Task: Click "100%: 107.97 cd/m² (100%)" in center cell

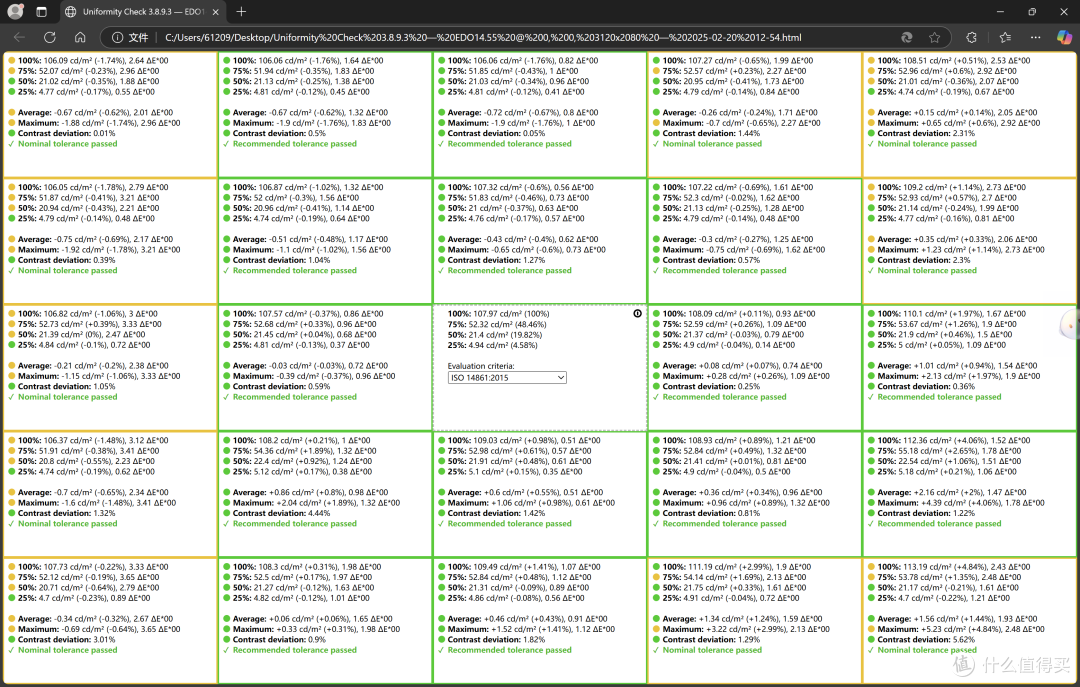Action: click(498, 314)
